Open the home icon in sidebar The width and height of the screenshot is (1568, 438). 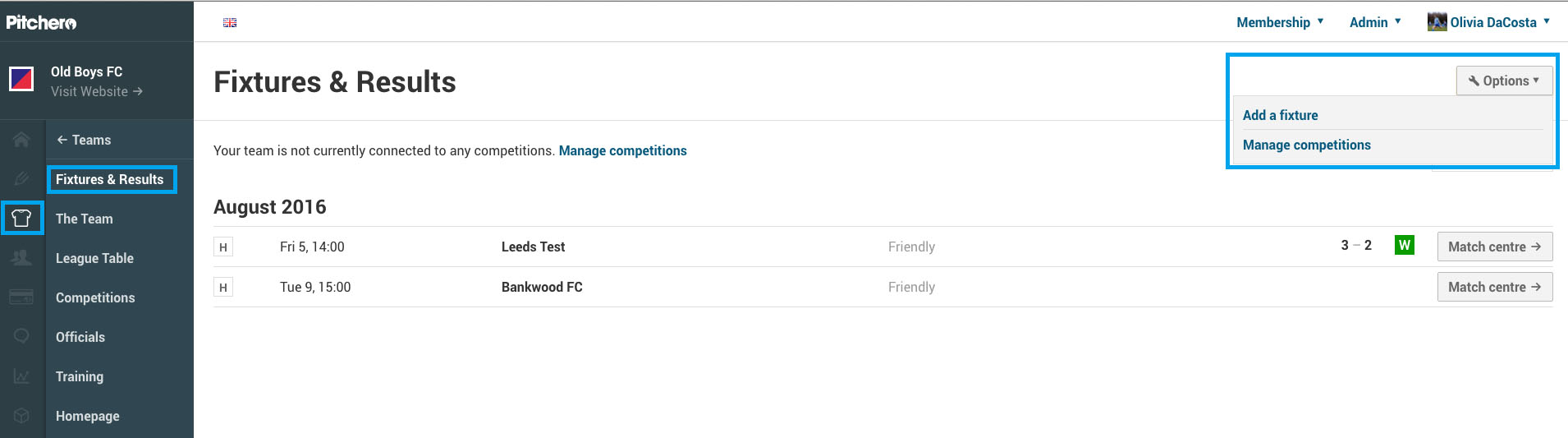pyautogui.click(x=22, y=140)
